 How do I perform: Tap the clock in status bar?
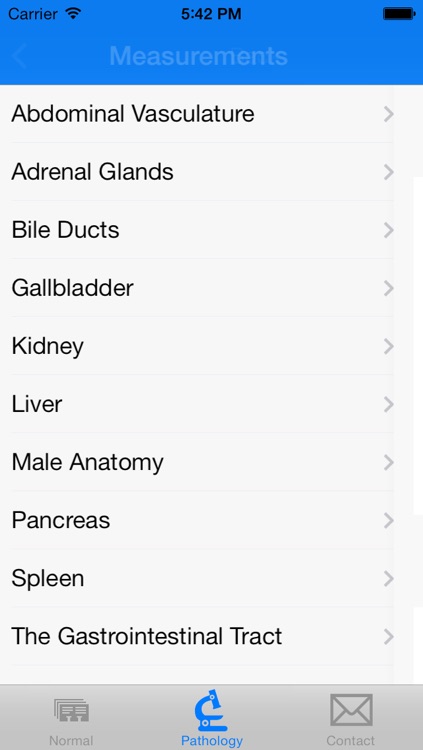click(x=211, y=14)
